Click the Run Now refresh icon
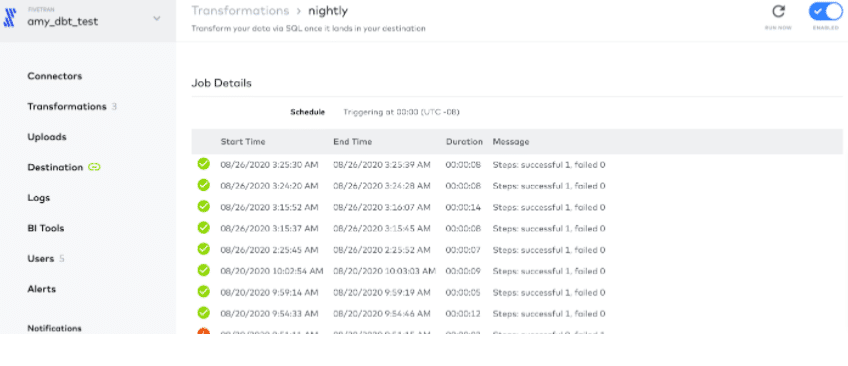The height and width of the screenshot is (366, 848). coord(778,11)
